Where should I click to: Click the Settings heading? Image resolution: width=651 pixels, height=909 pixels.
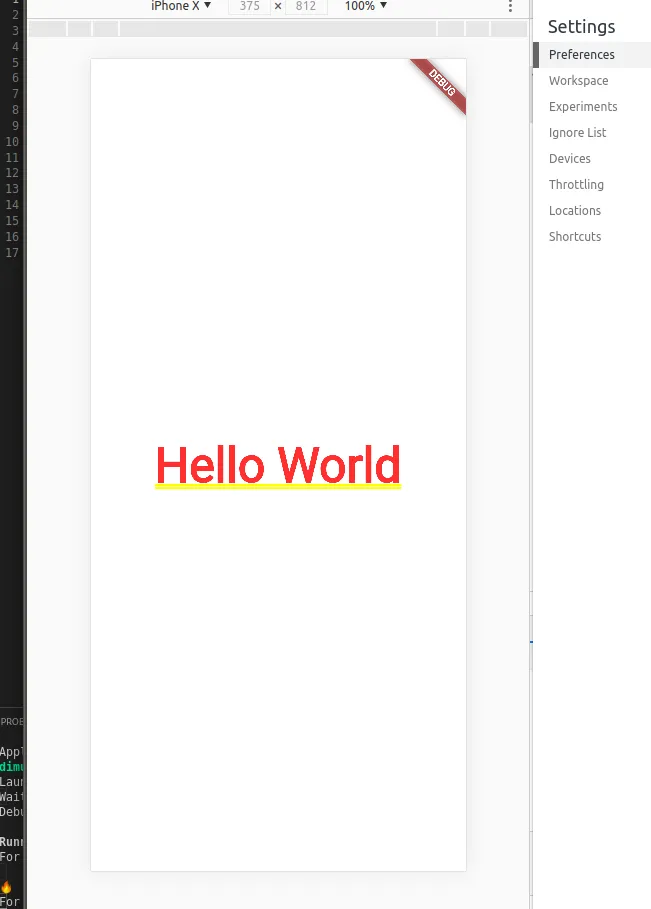coord(581,27)
